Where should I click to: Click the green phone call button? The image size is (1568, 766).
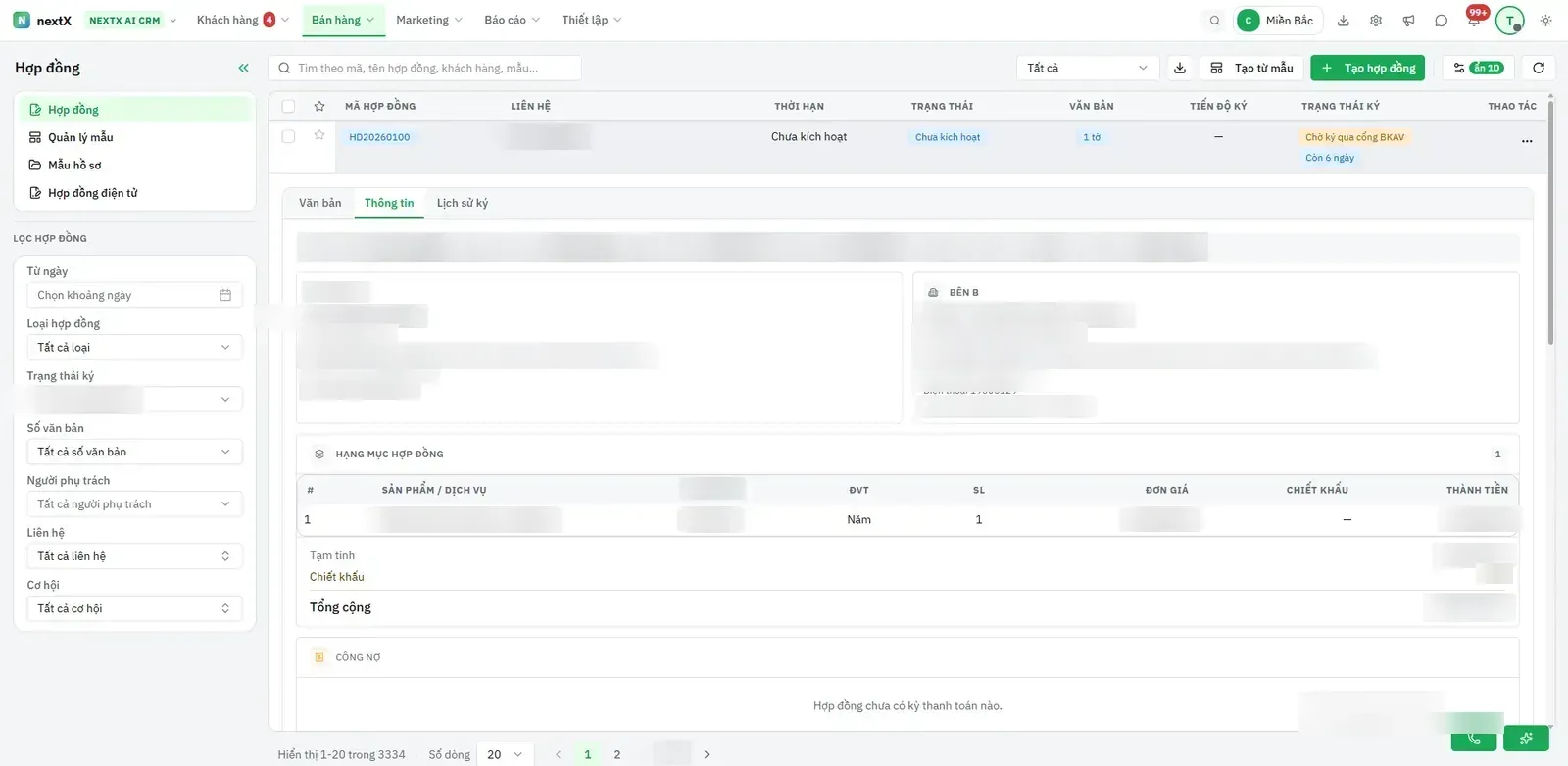[1474, 739]
